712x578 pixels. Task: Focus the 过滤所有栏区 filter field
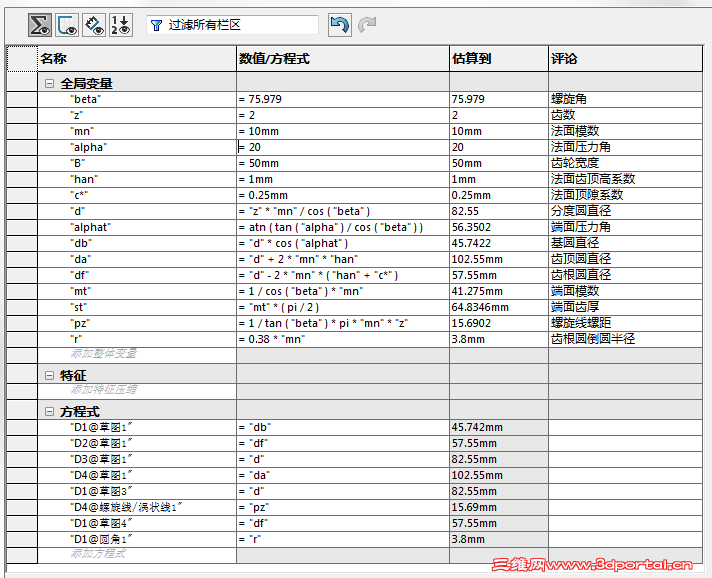point(232,25)
